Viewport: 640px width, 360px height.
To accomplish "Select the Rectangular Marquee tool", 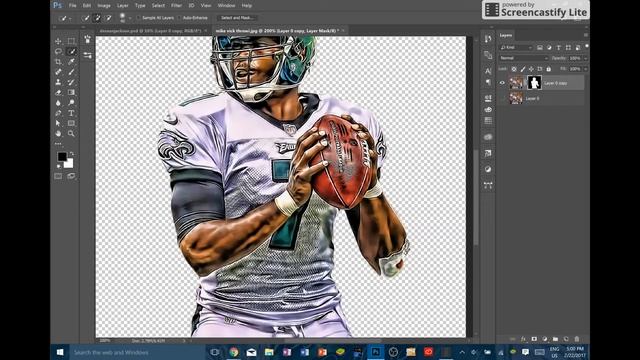I will click(x=71, y=41).
